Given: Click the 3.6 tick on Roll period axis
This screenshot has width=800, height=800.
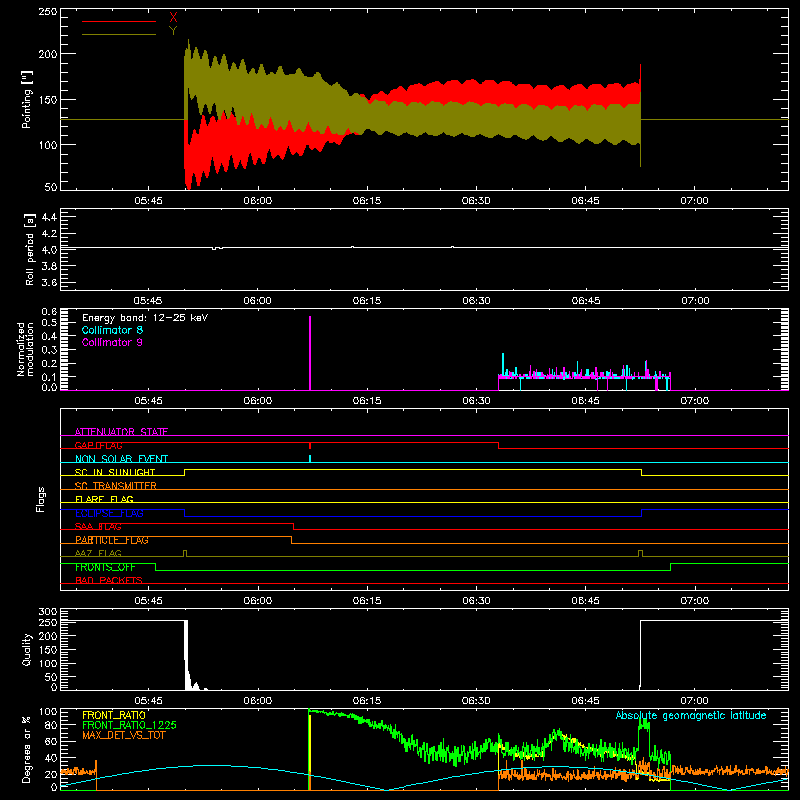Looking at the screenshot, I should pyautogui.click(x=49, y=282).
